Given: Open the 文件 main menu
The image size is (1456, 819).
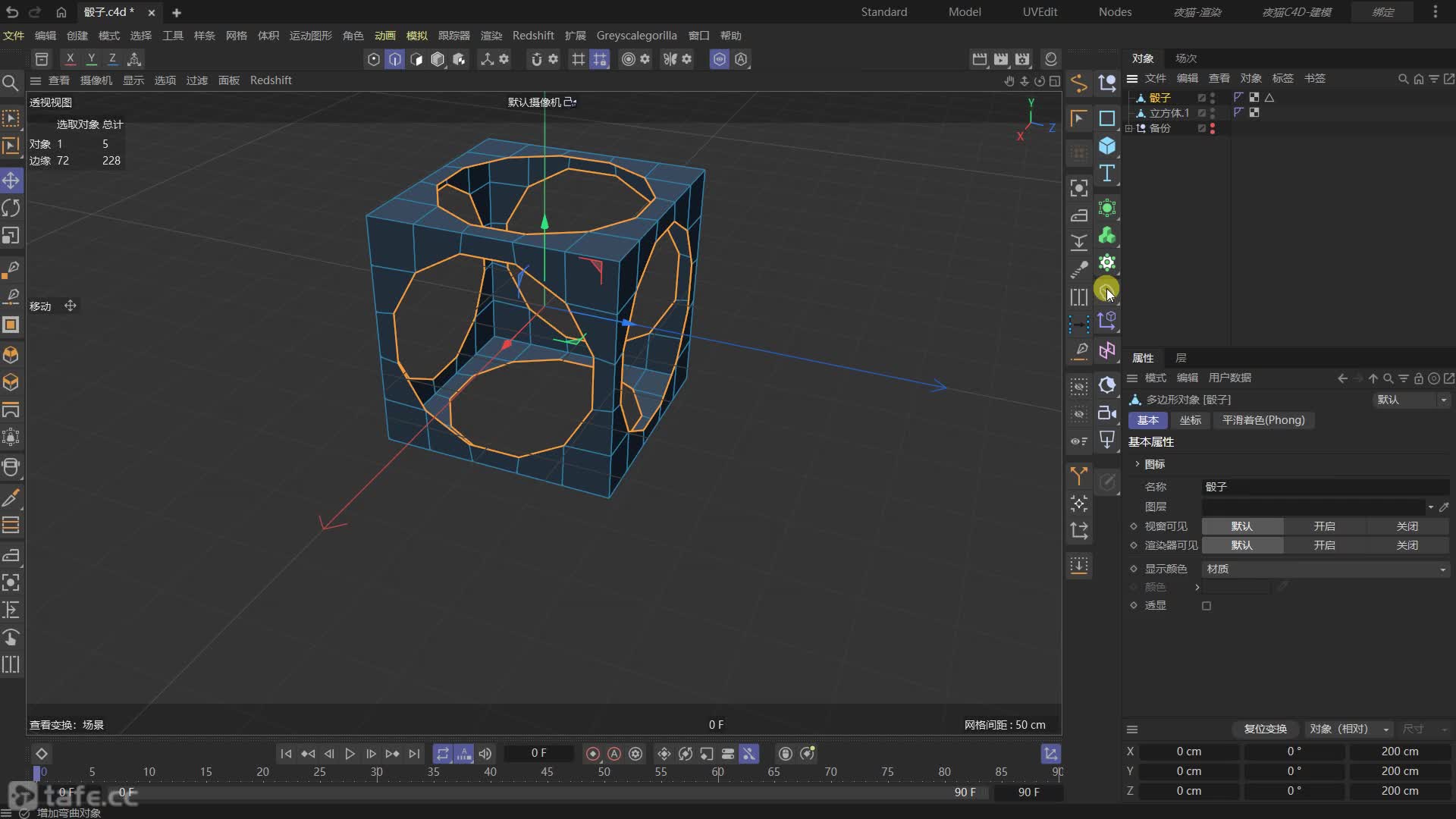Looking at the screenshot, I should click(x=14, y=36).
